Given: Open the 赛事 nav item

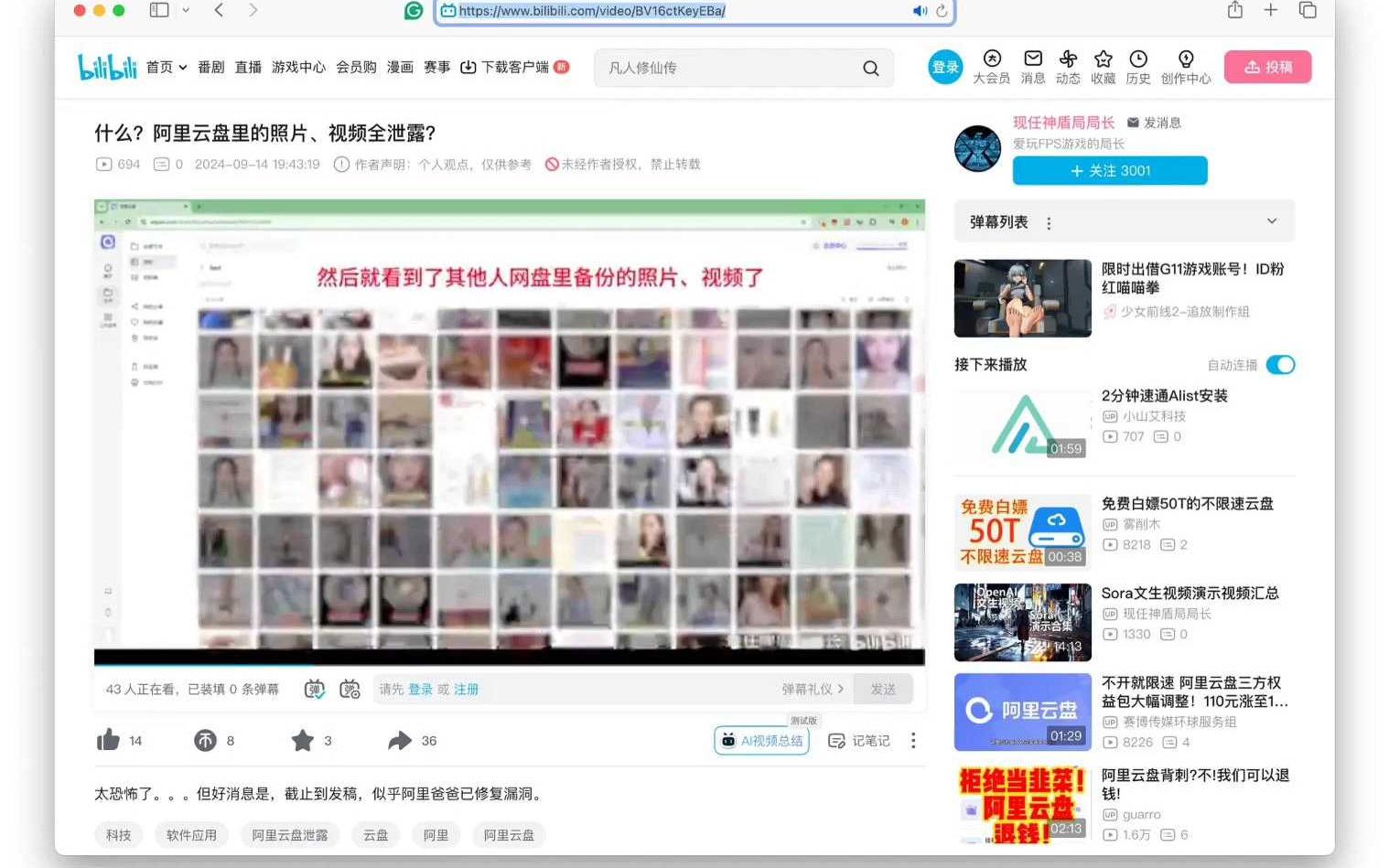Looking at the screenshot, I should pos(436,67).
